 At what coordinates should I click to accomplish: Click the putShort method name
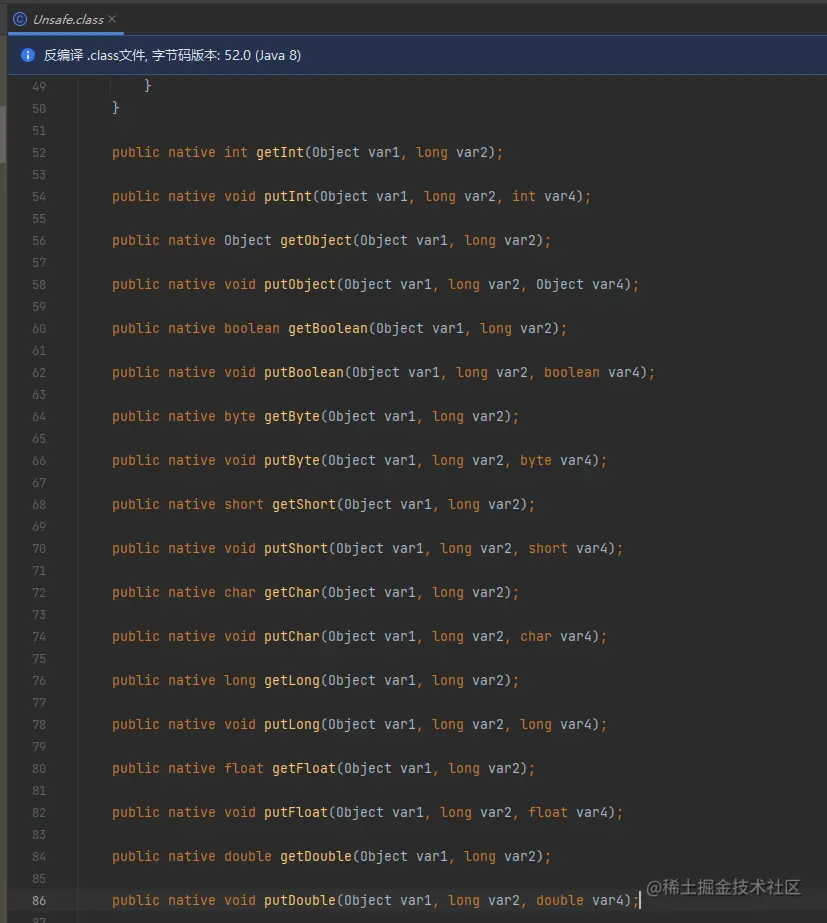pos(295,549)
